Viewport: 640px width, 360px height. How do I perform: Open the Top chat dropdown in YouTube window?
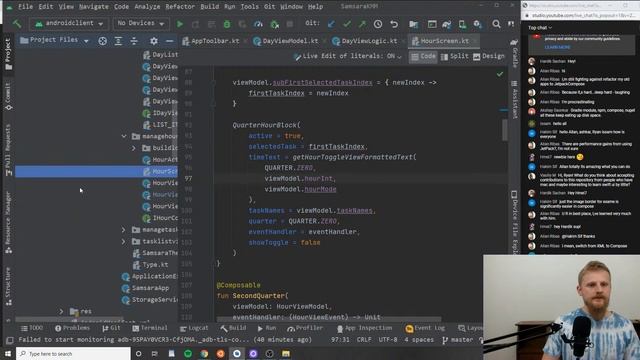coord(540,28)
